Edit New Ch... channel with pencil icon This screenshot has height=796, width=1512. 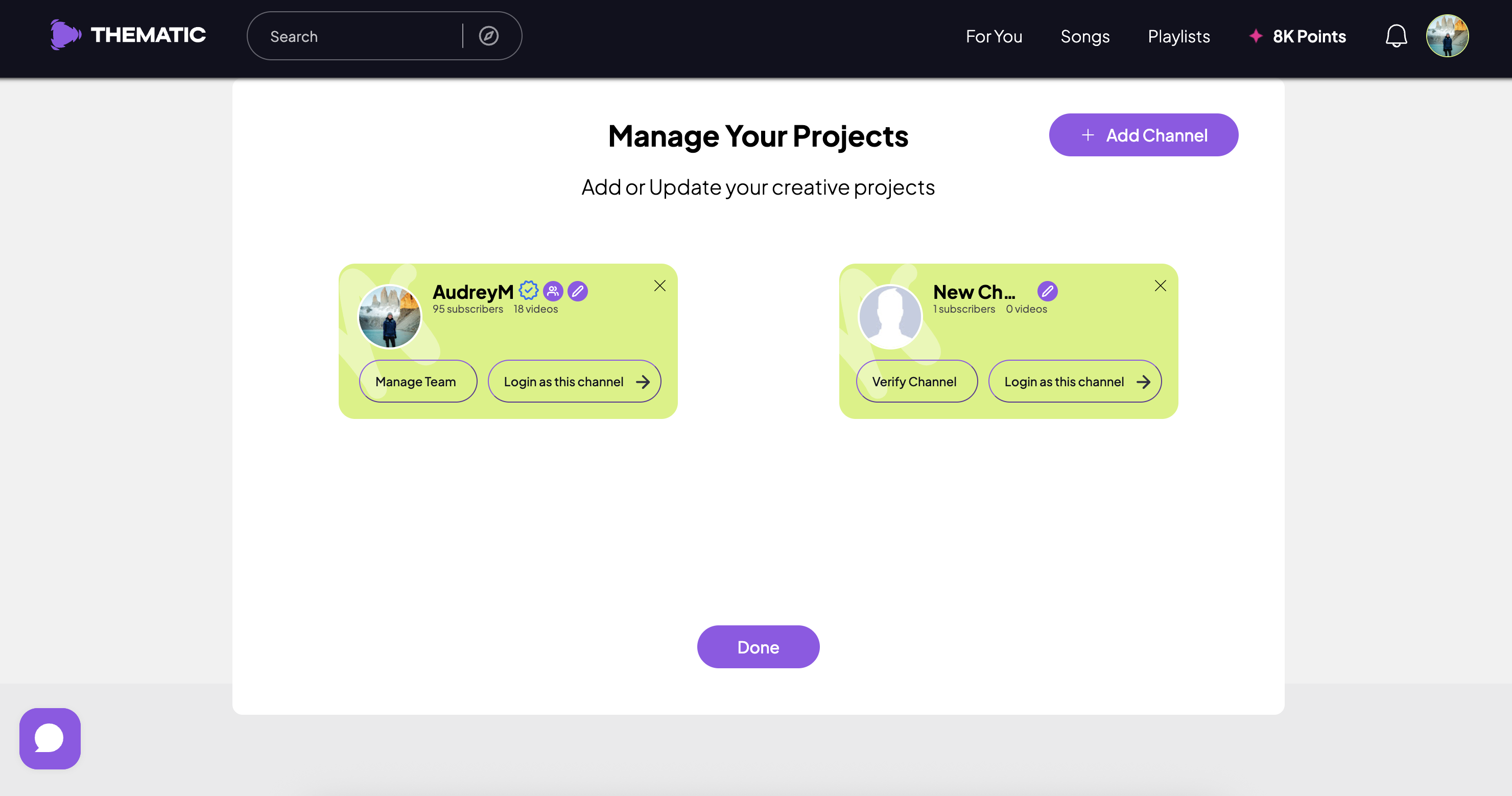pos(1047,291)
